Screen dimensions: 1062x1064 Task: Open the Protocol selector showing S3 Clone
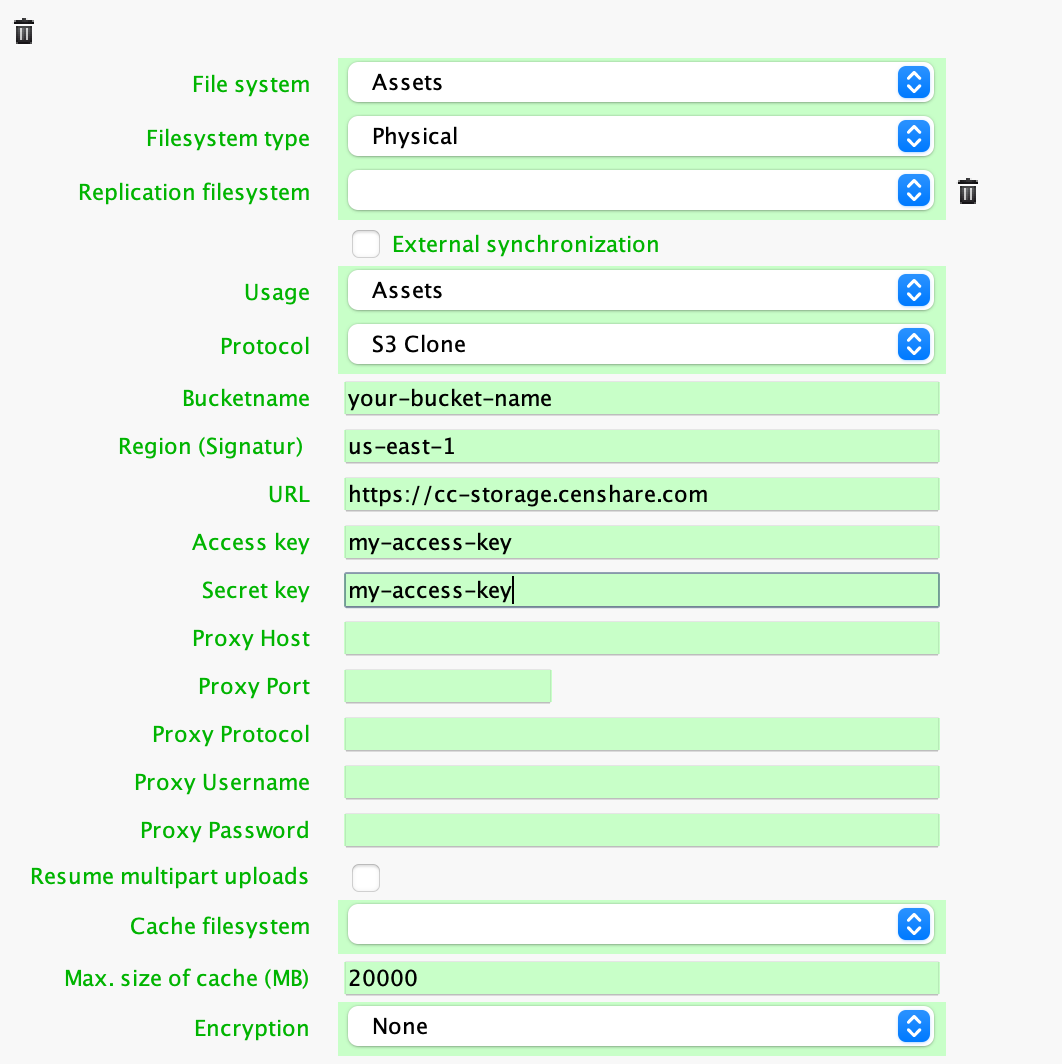(640, 344)
